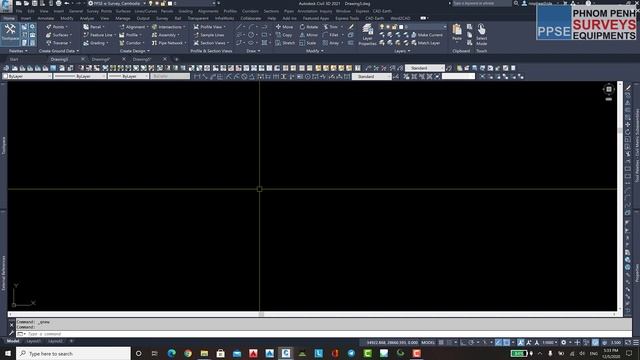
Task: Click the keyword search box in title bar
Action: click(482, 3)
